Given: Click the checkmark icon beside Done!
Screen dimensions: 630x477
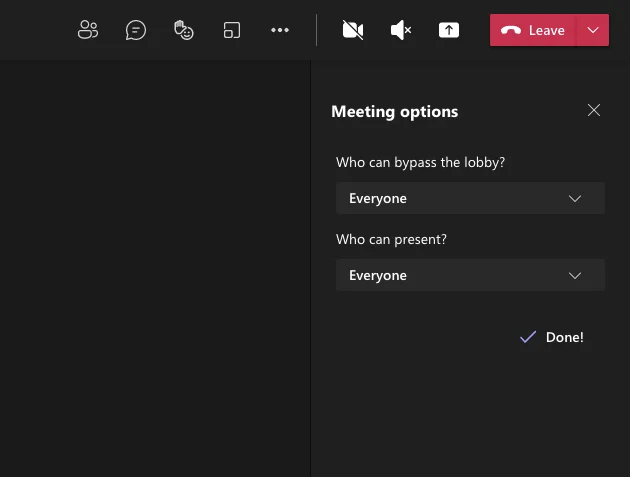Looking at the screenshot, I should point(528,337).
